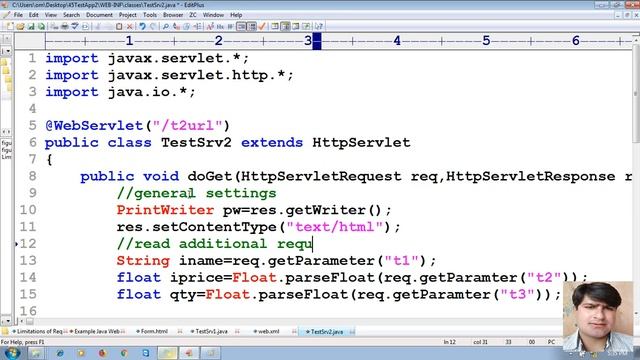Open the Edit menu

[33, 15]
